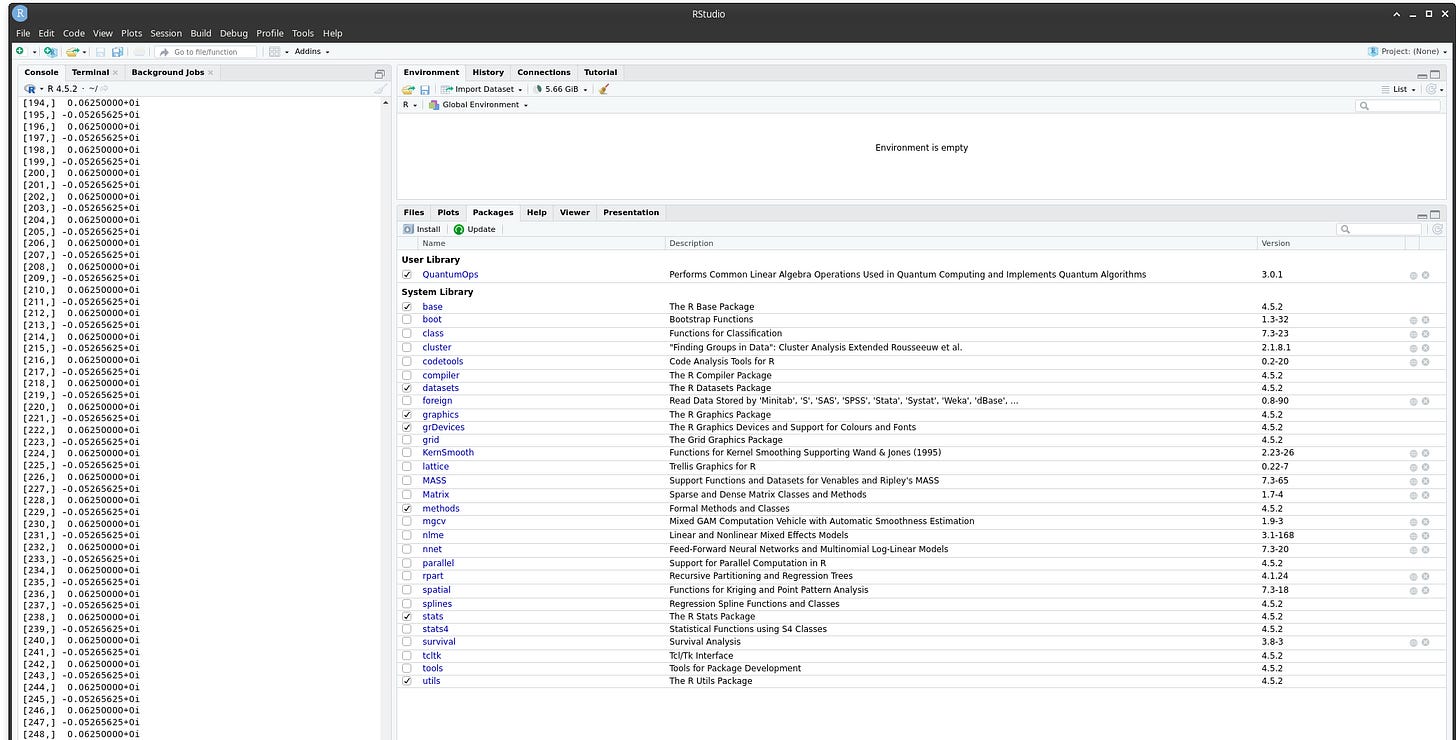
Task: Refresh the Environment pane
Action: [x=1432, y=89]
